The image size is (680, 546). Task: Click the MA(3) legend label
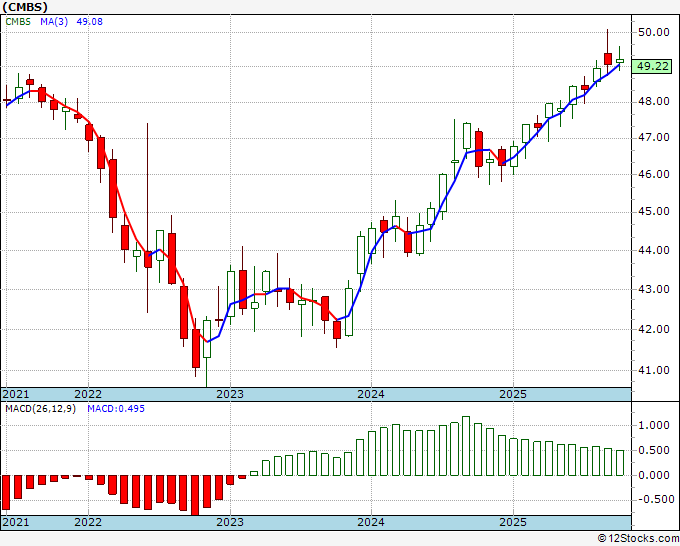[54, 21]
